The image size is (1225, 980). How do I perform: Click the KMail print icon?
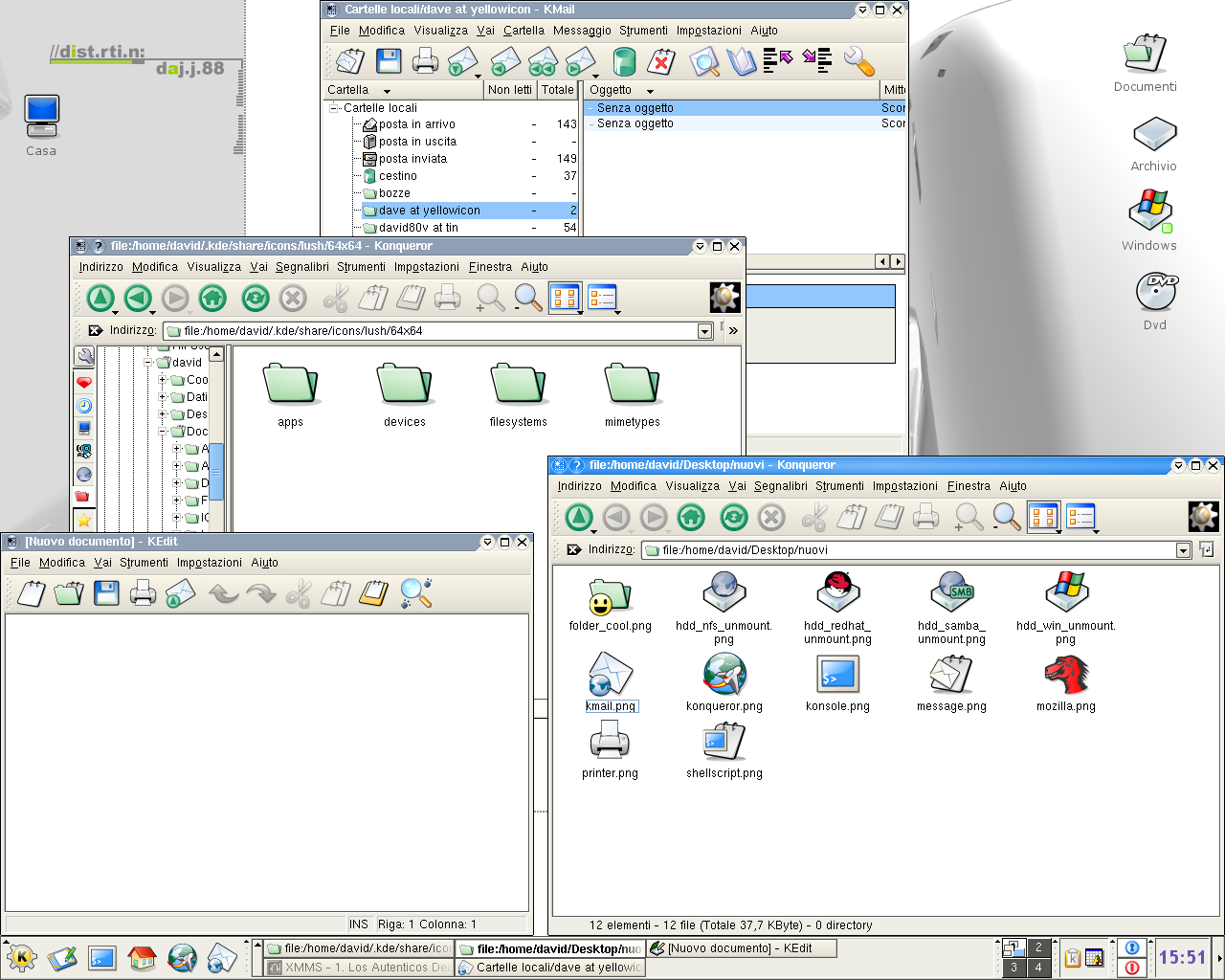click(425, 62)
